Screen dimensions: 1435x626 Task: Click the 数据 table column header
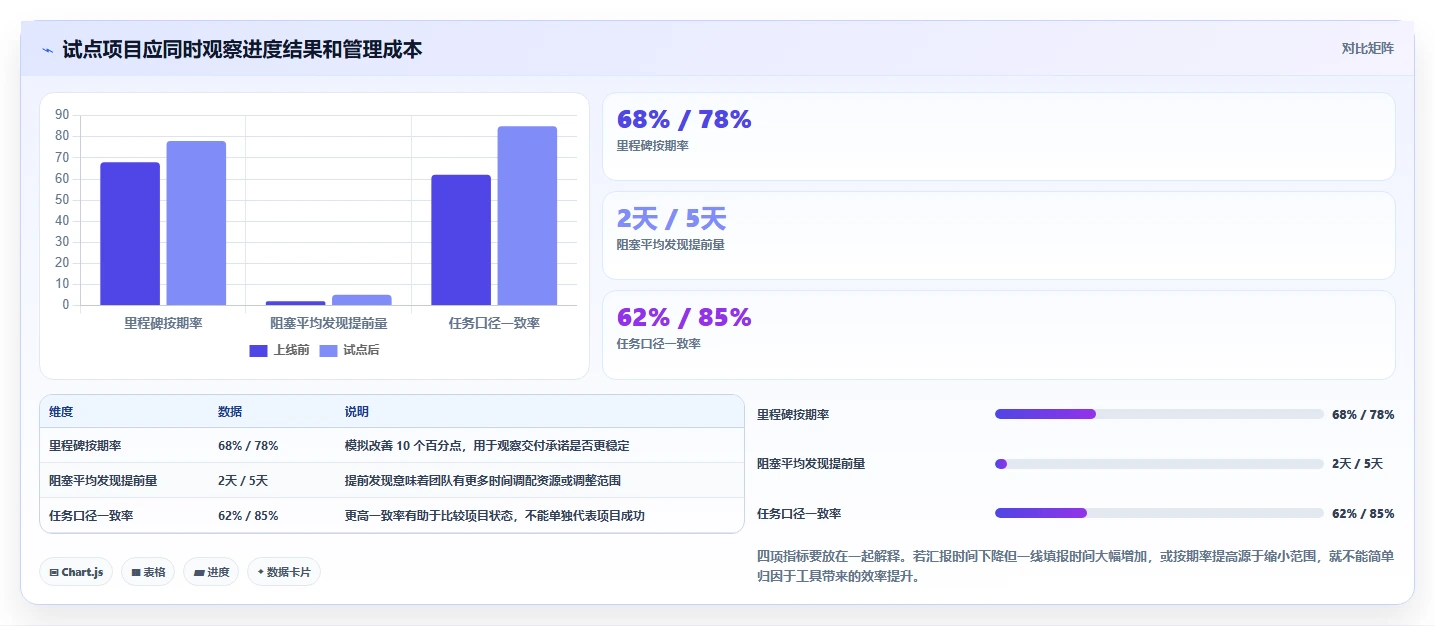coord(230,412)
